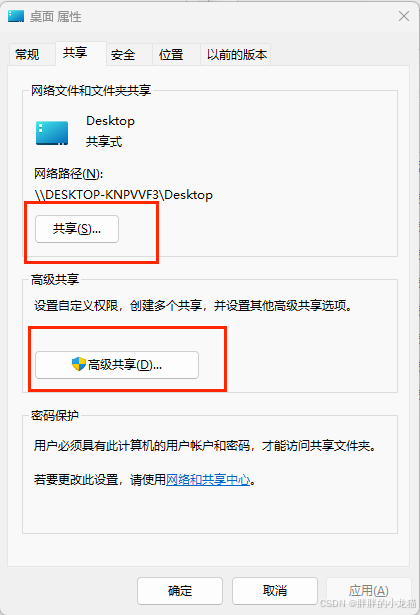Viewport: 420px width, 615px height.
Task: Confirm with the 确定 button
Action: coord(180,591)
